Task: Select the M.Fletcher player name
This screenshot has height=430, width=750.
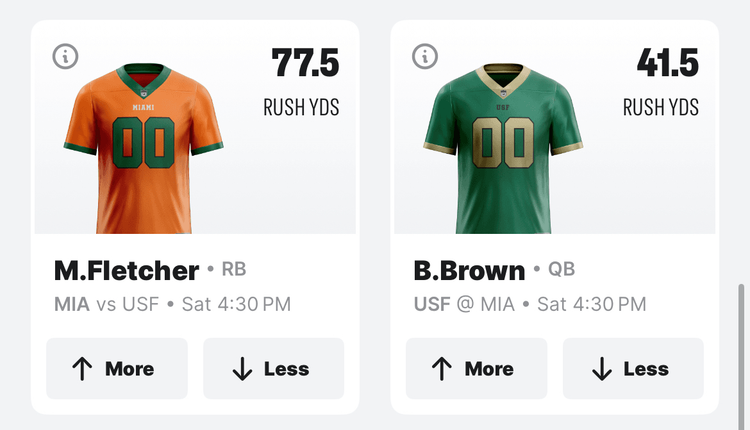Action: click(126, 270)
